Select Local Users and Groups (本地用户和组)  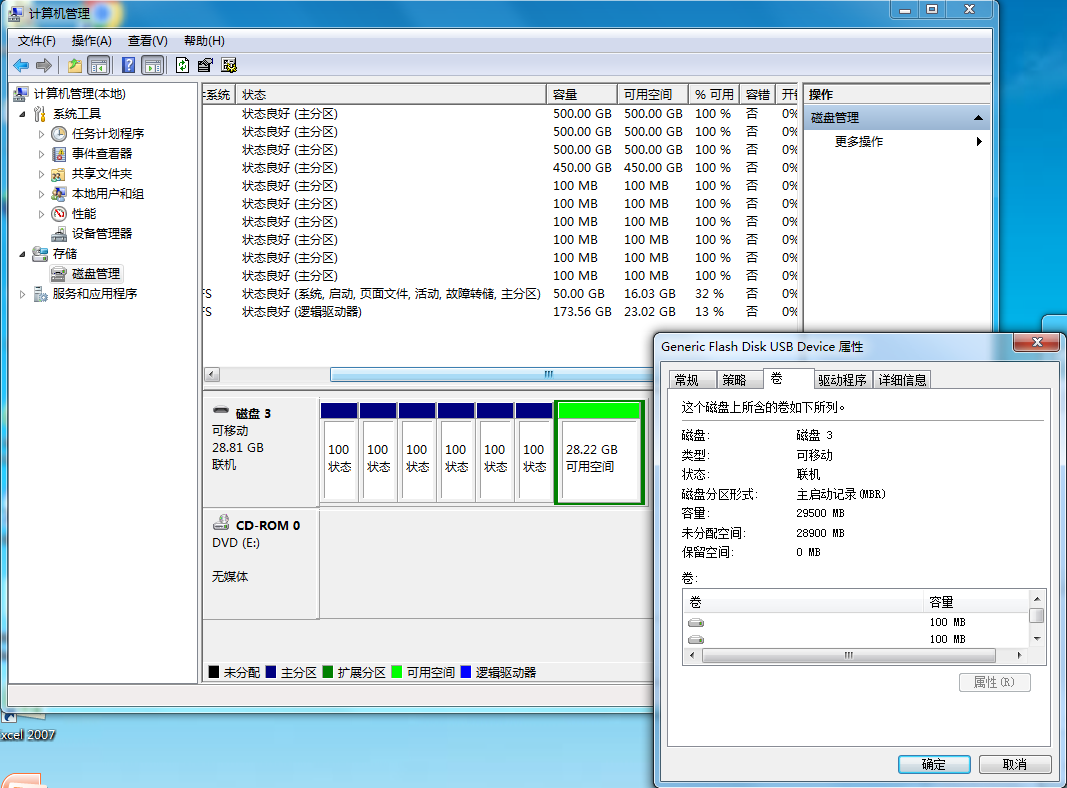[x=108, y=194]
